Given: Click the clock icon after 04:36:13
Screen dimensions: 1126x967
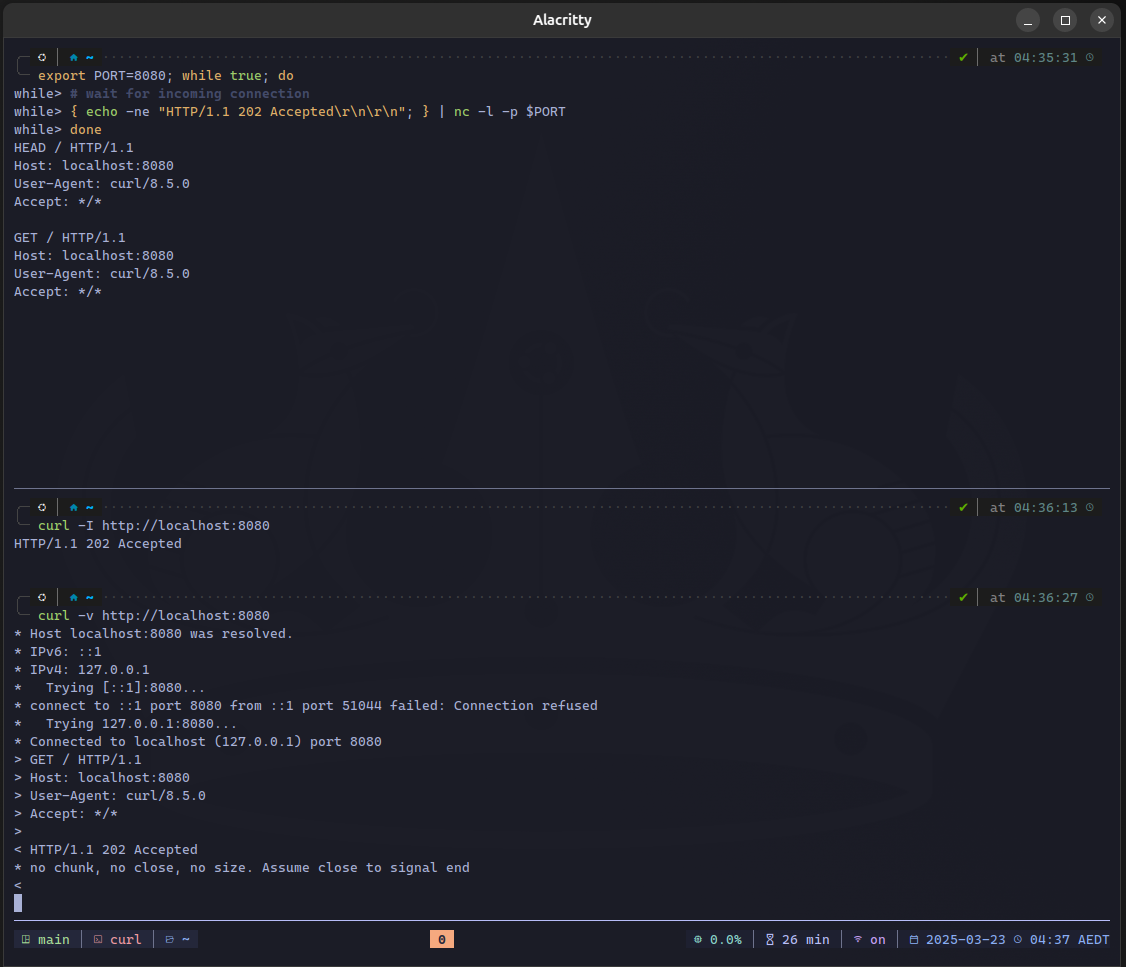Looking at the screenshot, I should [1089, 508].
